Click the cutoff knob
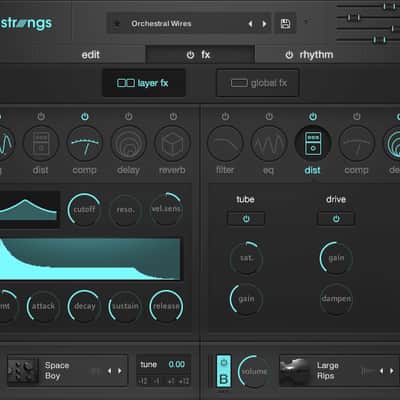This screenshot has height=400, width=400. [84, 209]
